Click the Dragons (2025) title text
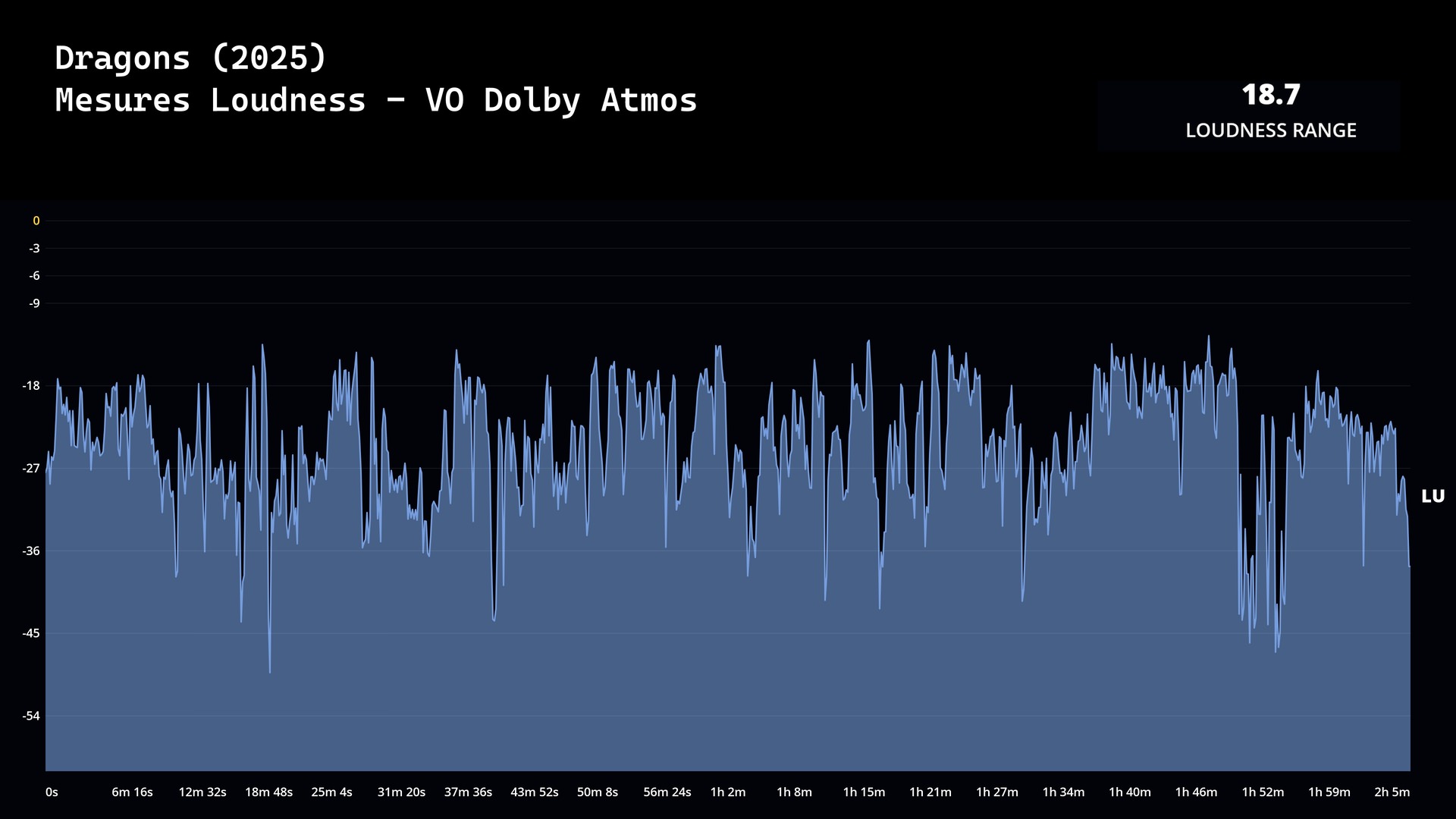 (190, 58)
